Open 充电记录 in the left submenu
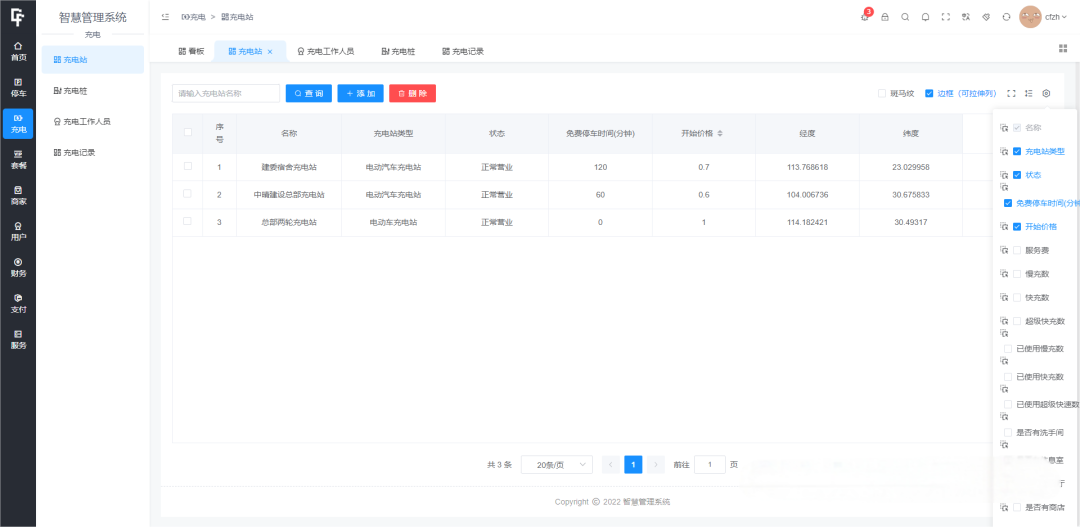 click(x=93, y=152)
